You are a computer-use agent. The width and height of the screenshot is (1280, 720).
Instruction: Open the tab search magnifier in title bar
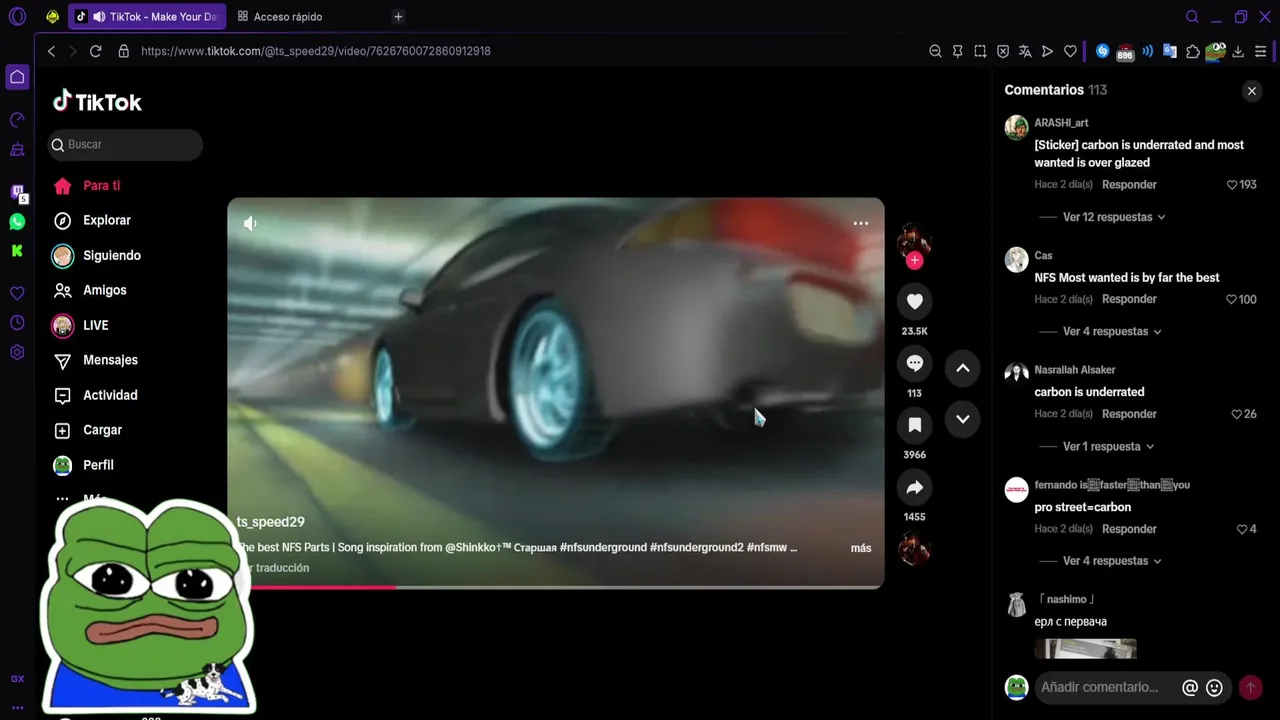coord(1192,17)
